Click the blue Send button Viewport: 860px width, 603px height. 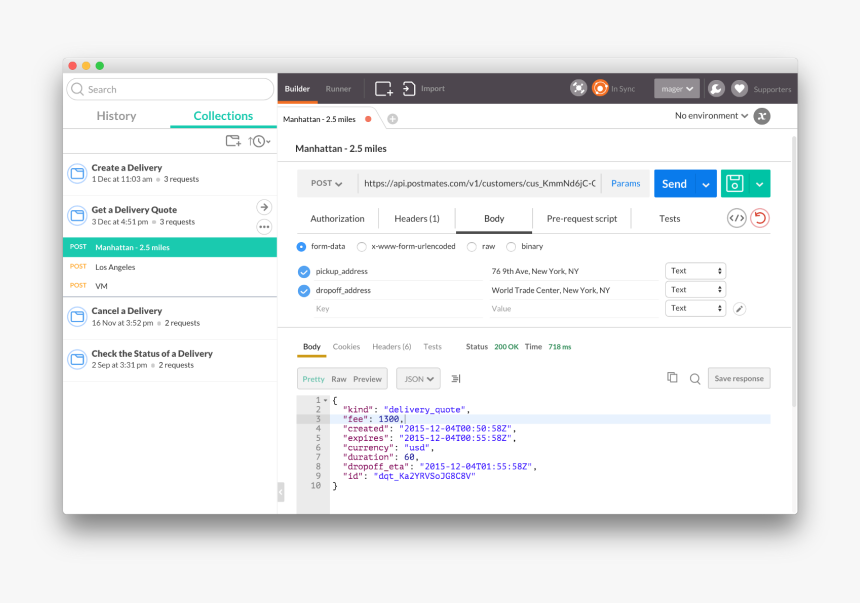(674, 183)
